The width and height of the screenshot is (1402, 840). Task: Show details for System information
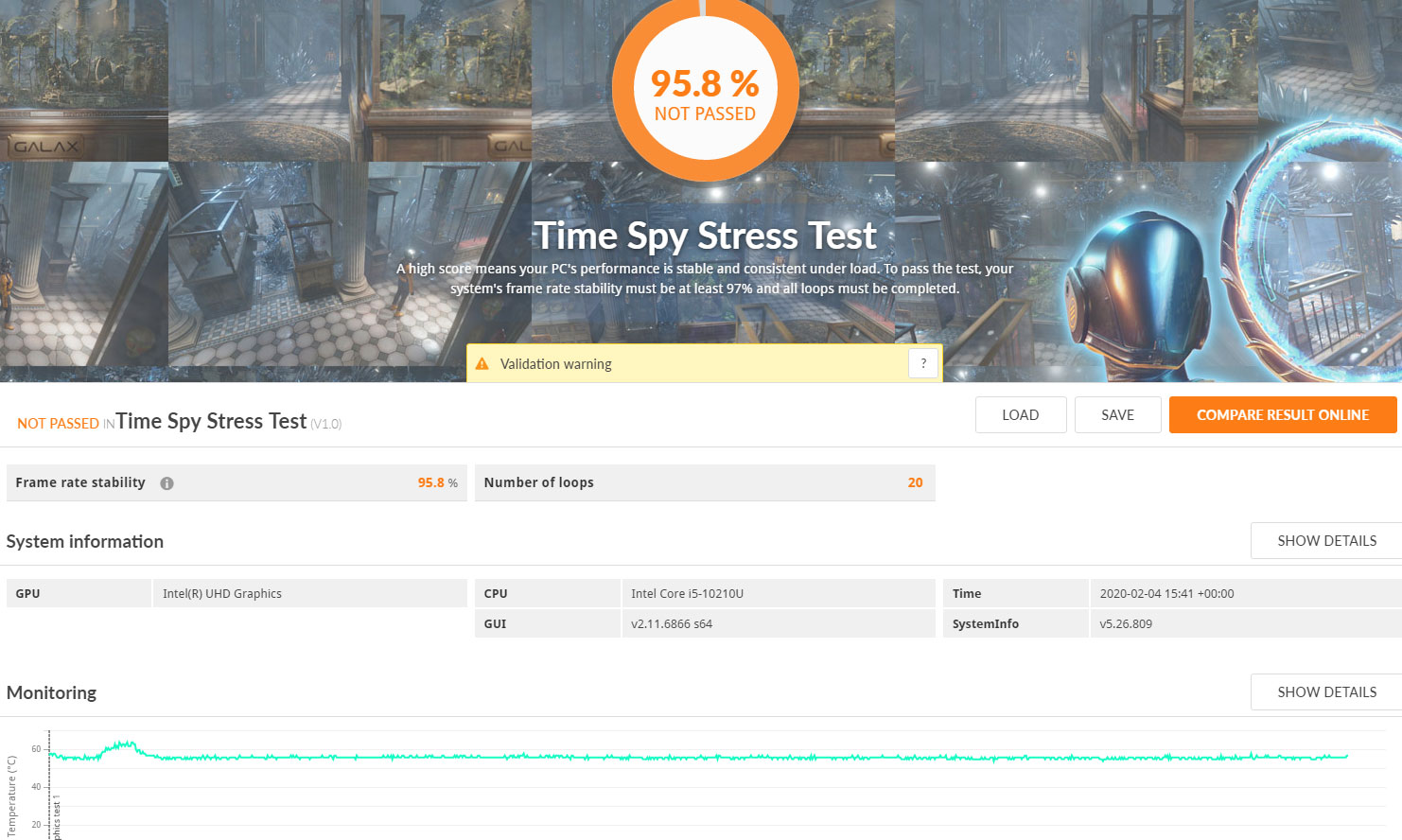(1326, 541)
